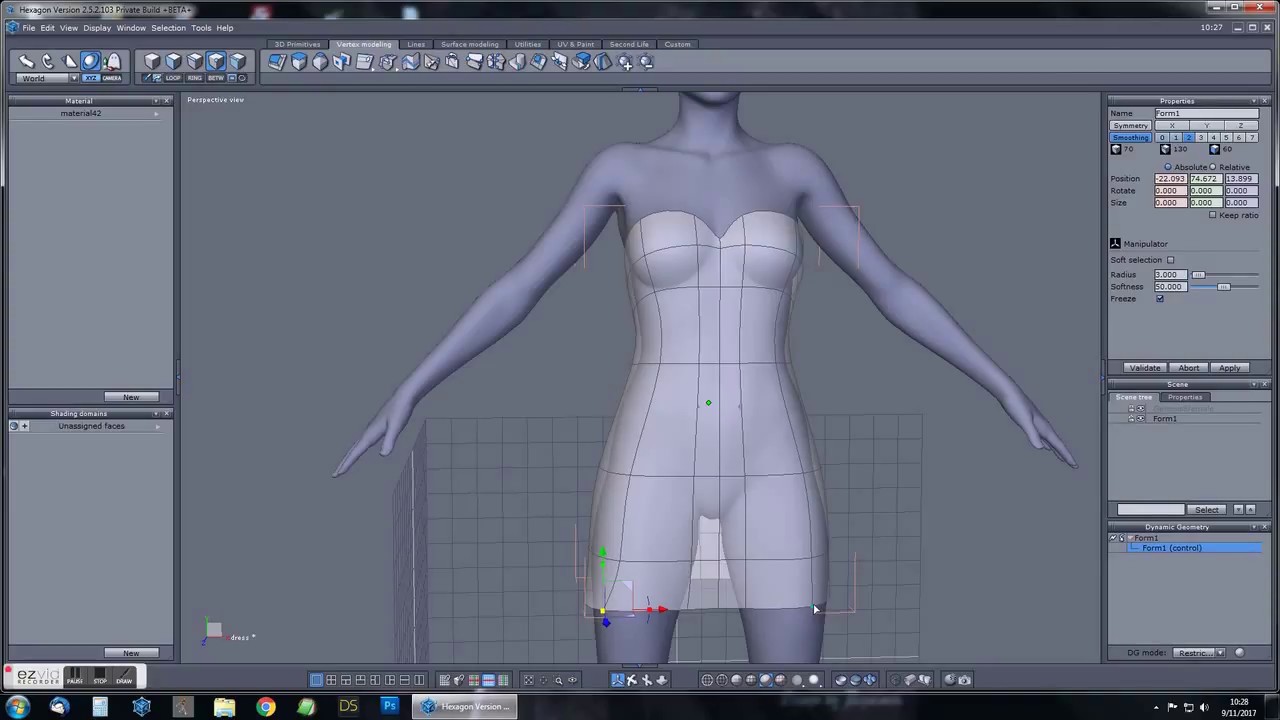Click the LOOP selection button

click(174, 78)
